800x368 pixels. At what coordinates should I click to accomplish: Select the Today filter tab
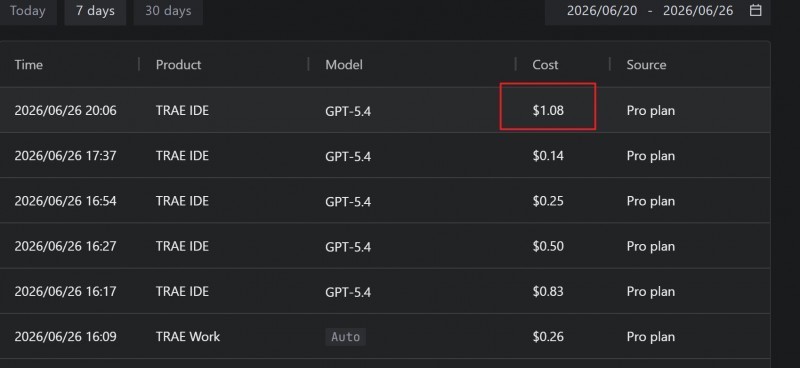[28, 11]
